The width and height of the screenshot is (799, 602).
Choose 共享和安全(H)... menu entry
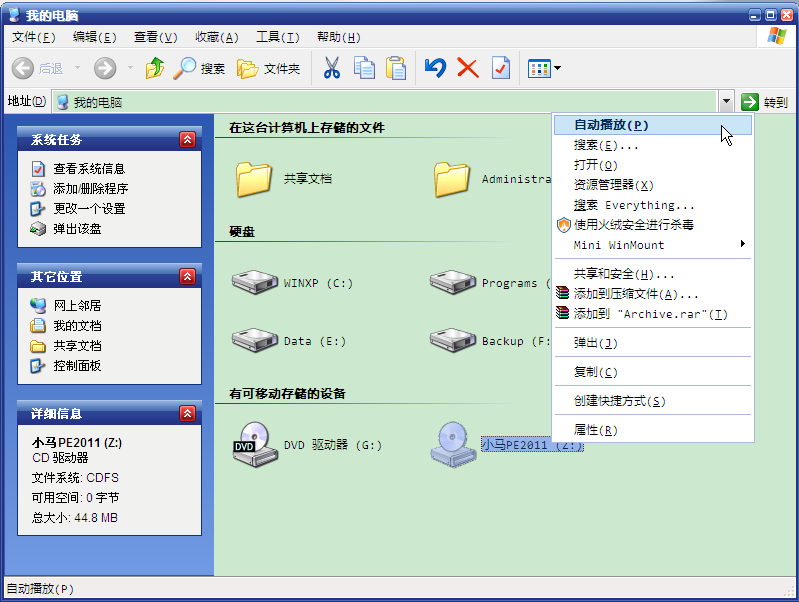653,274
